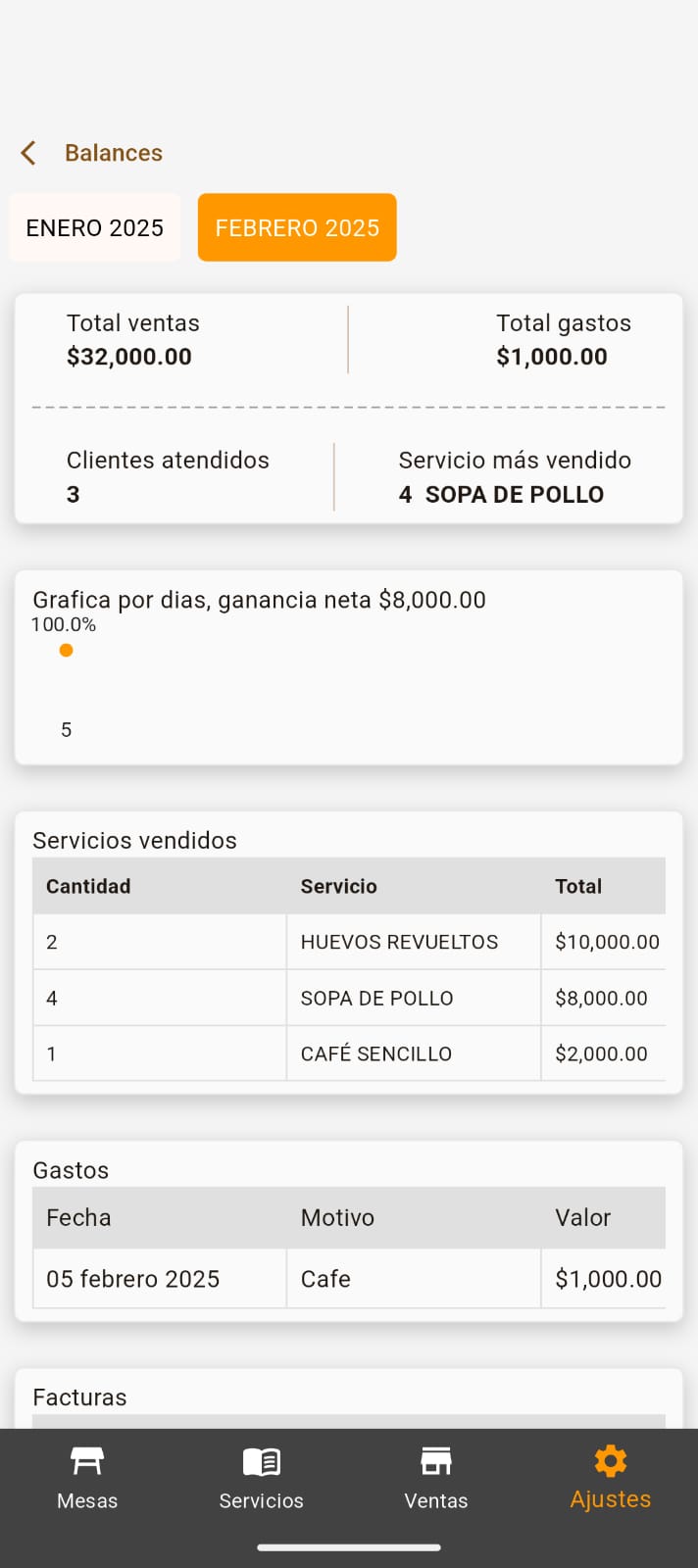Tap the Servicio más vendido value
698x1568 pixels.
tap(501, 494)
